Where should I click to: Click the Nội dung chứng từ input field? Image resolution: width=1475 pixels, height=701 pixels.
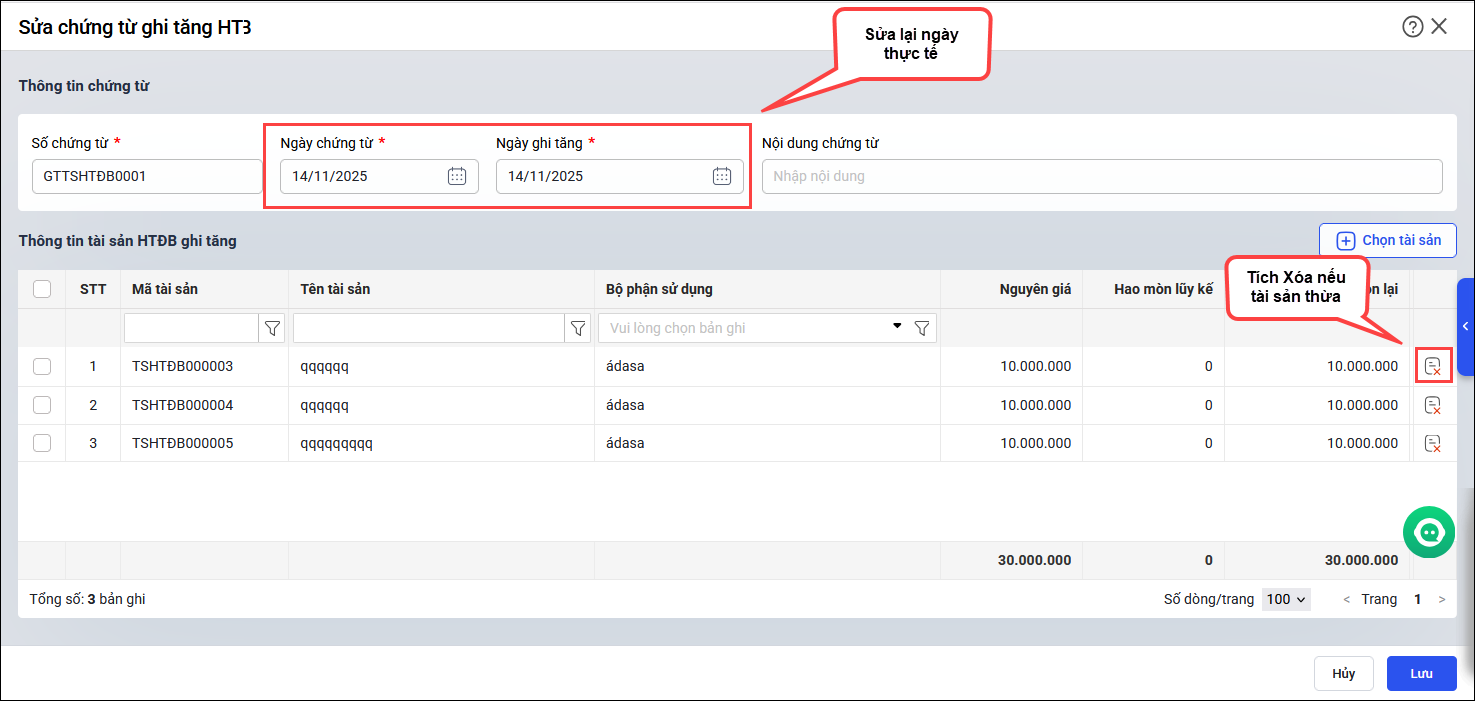1101,176
